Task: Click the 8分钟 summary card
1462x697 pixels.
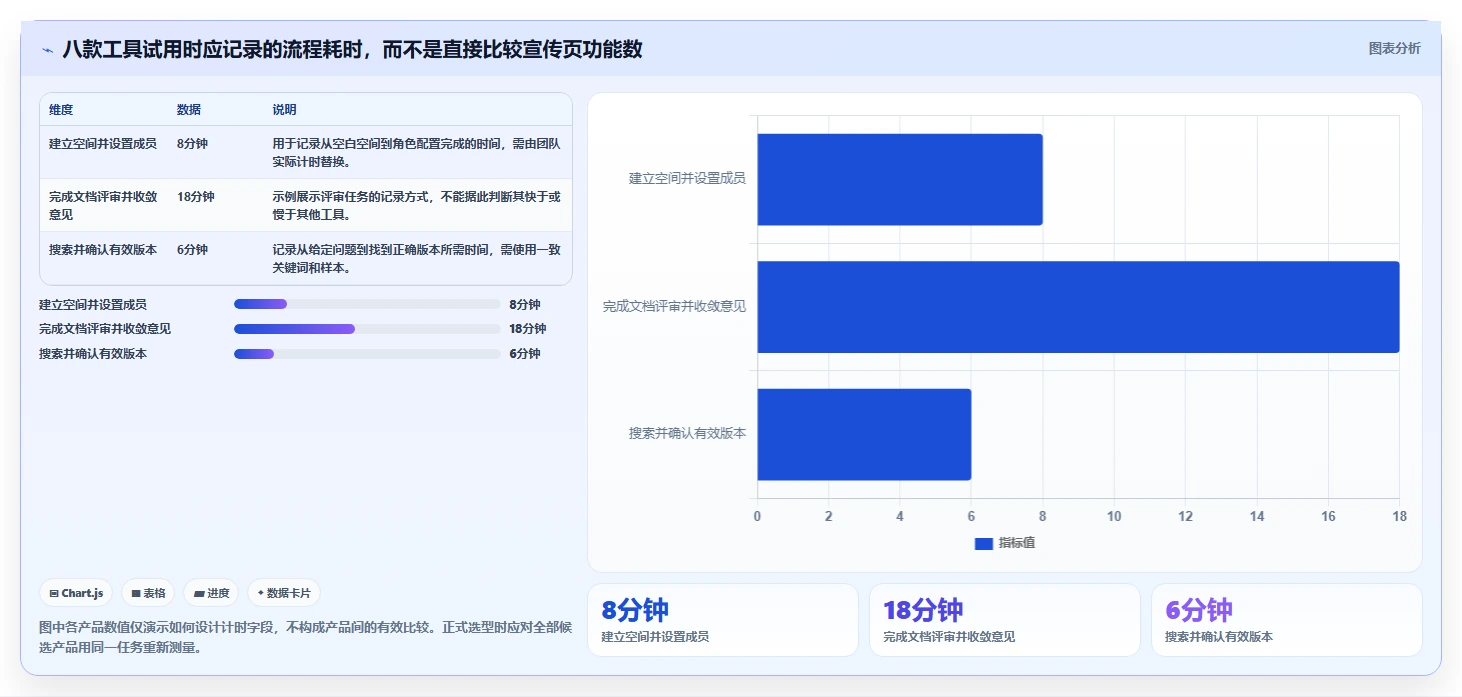Action: pos(722,620)
